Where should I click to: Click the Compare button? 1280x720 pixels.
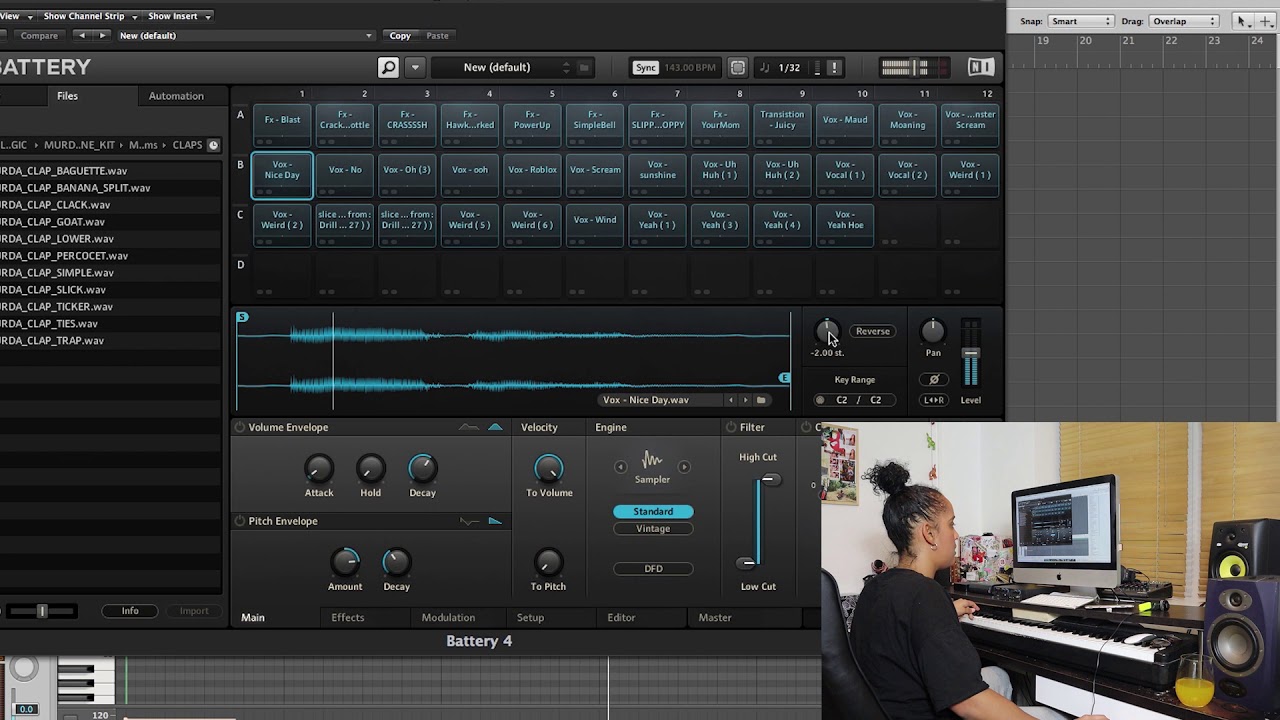(x=39, y=36)
